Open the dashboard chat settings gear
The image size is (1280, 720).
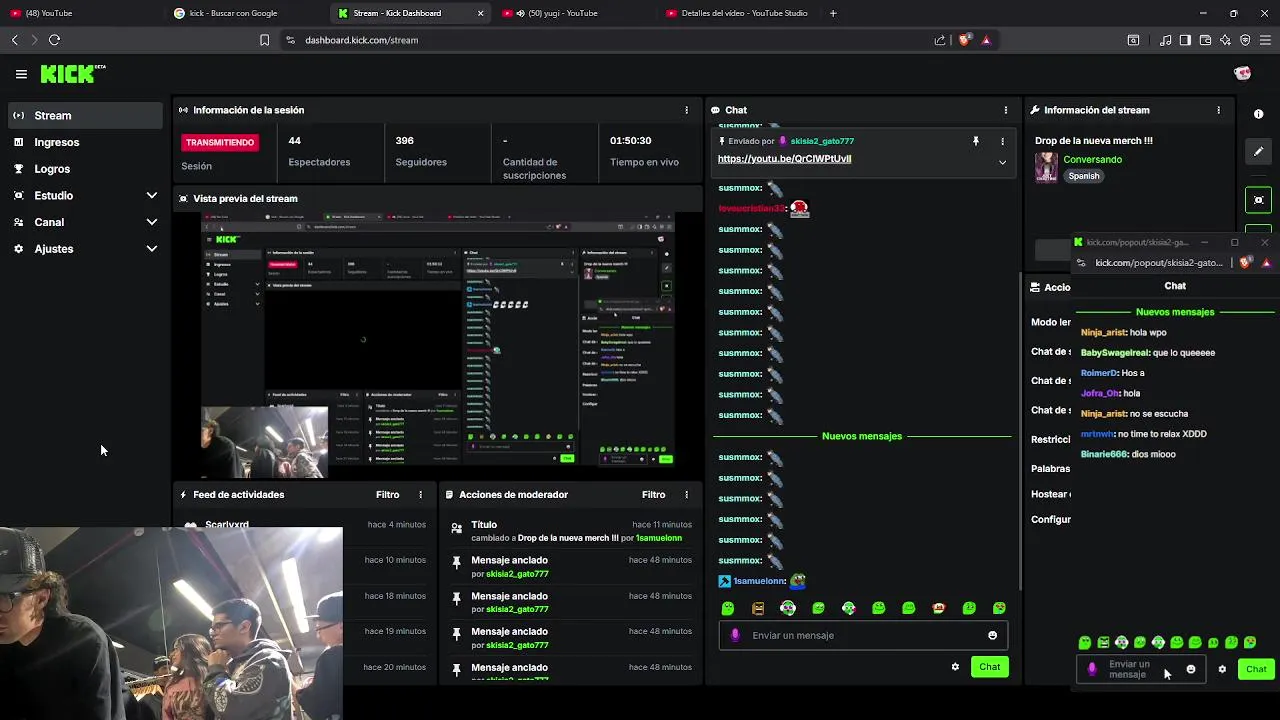(955, 667)
